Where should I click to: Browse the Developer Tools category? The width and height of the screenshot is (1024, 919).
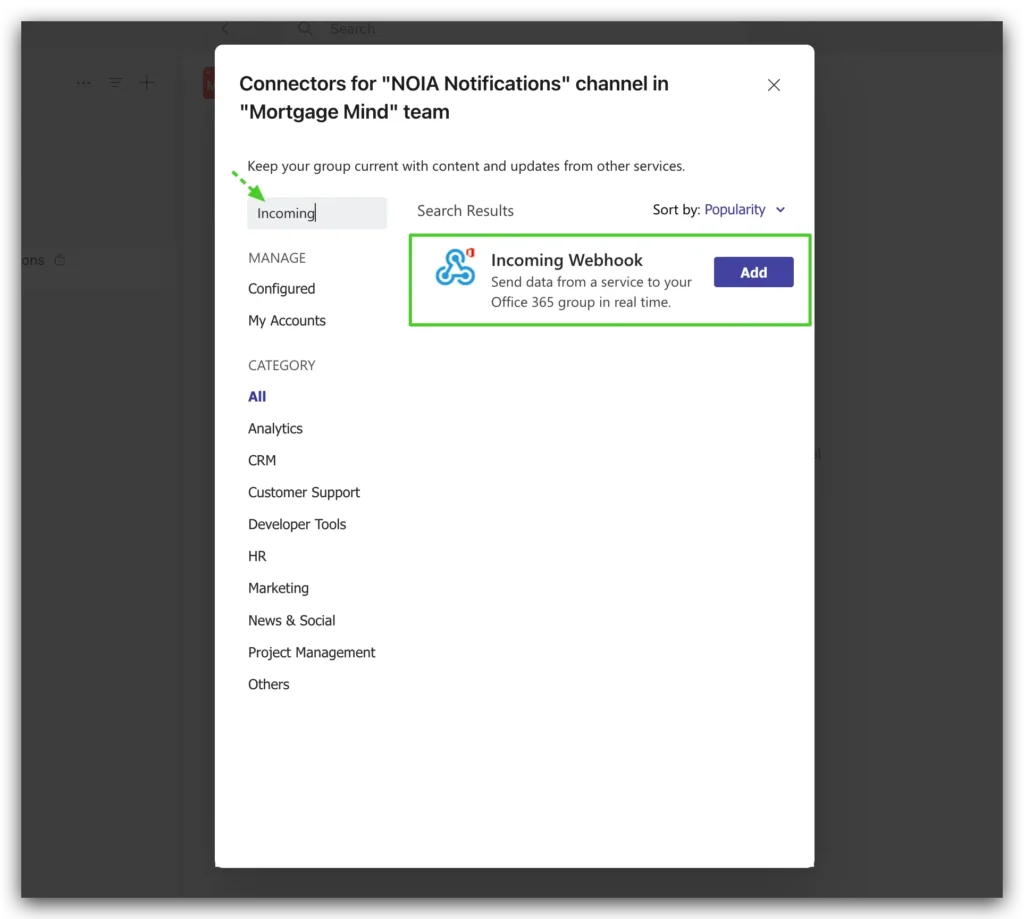click(297, 525)
